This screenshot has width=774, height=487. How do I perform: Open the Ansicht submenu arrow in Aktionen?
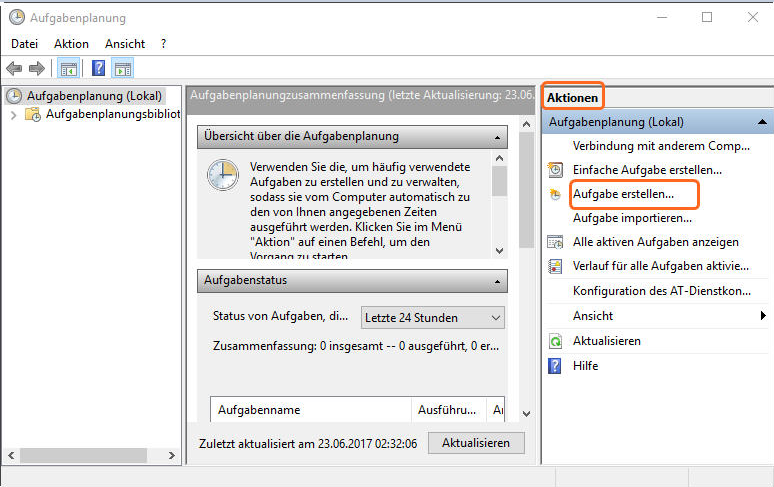tap(763, 316)
